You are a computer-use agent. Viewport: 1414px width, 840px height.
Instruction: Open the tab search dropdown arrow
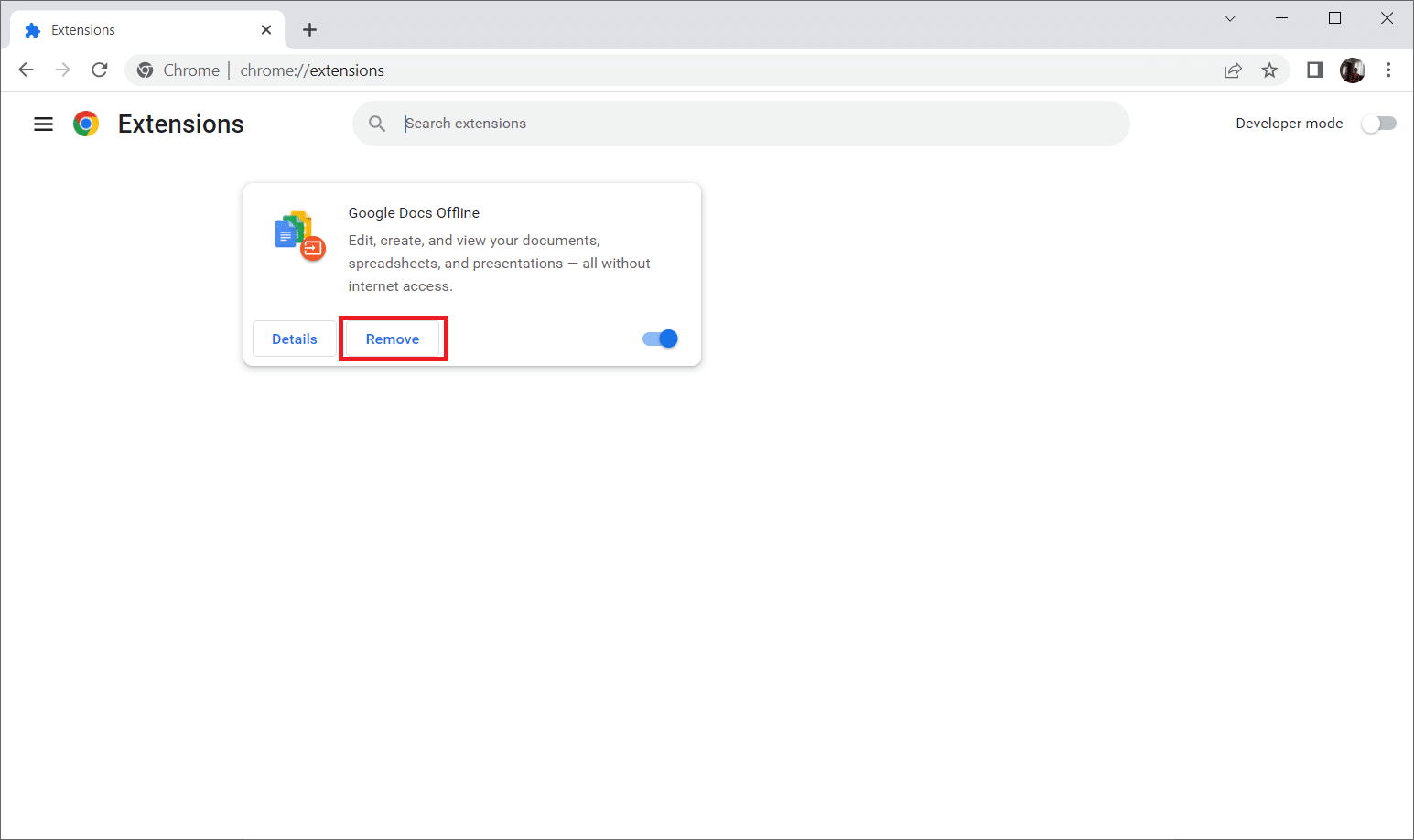pyautogui.click(x=1230, y=18)
